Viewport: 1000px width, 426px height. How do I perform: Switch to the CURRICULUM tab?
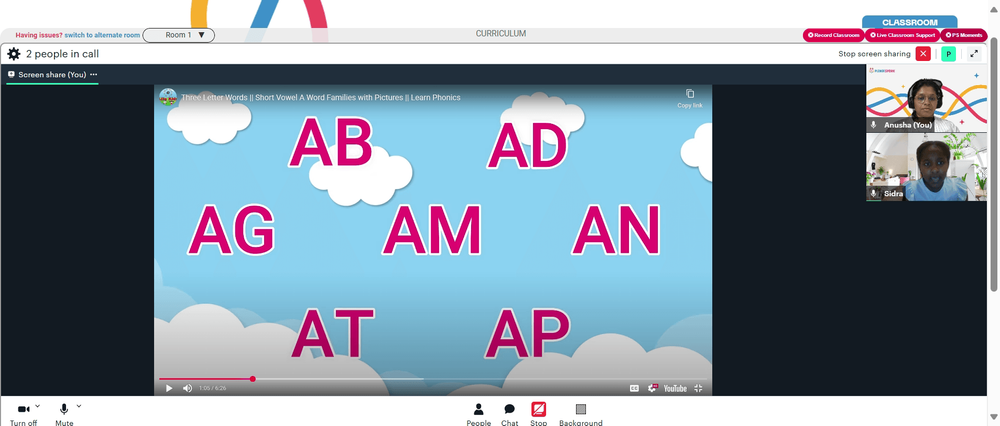pyautogui.click(x=501, y=34)
